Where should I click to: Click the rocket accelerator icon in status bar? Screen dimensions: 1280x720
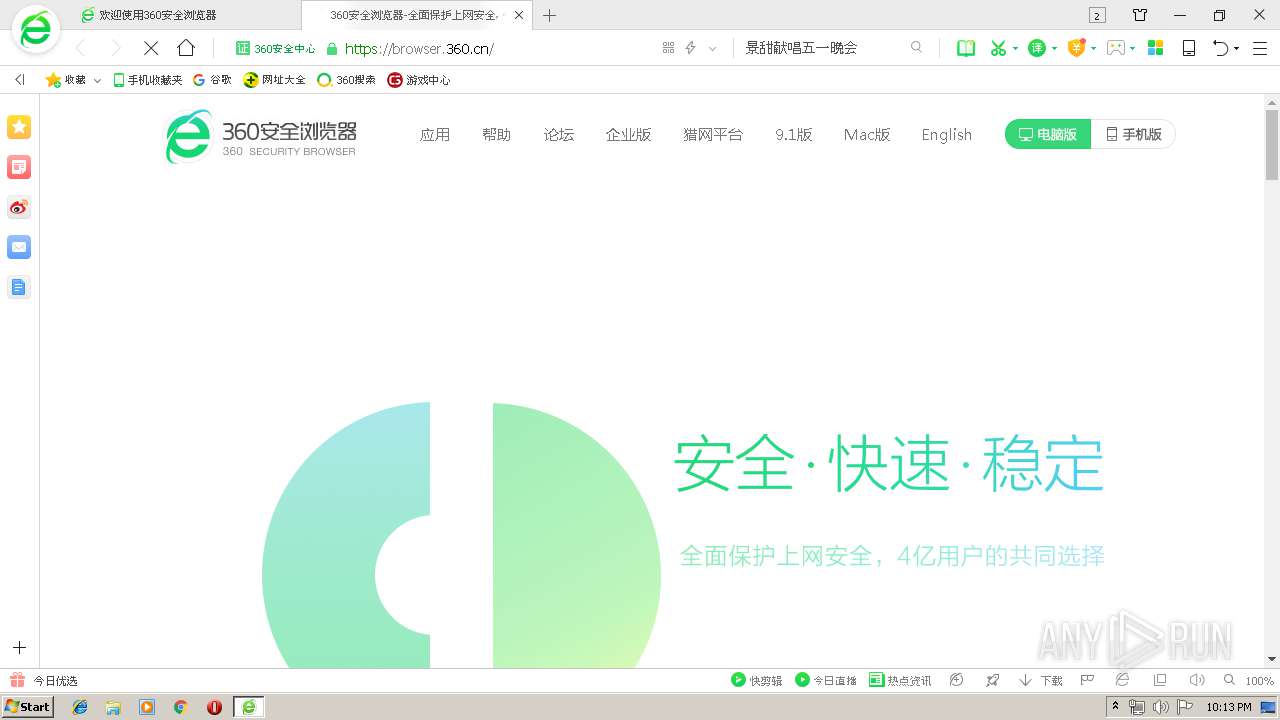992,680
